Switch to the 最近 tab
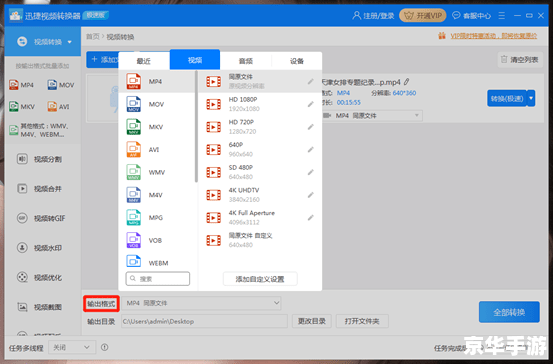Viewport: 553px width, 364px height. point(144,61)
